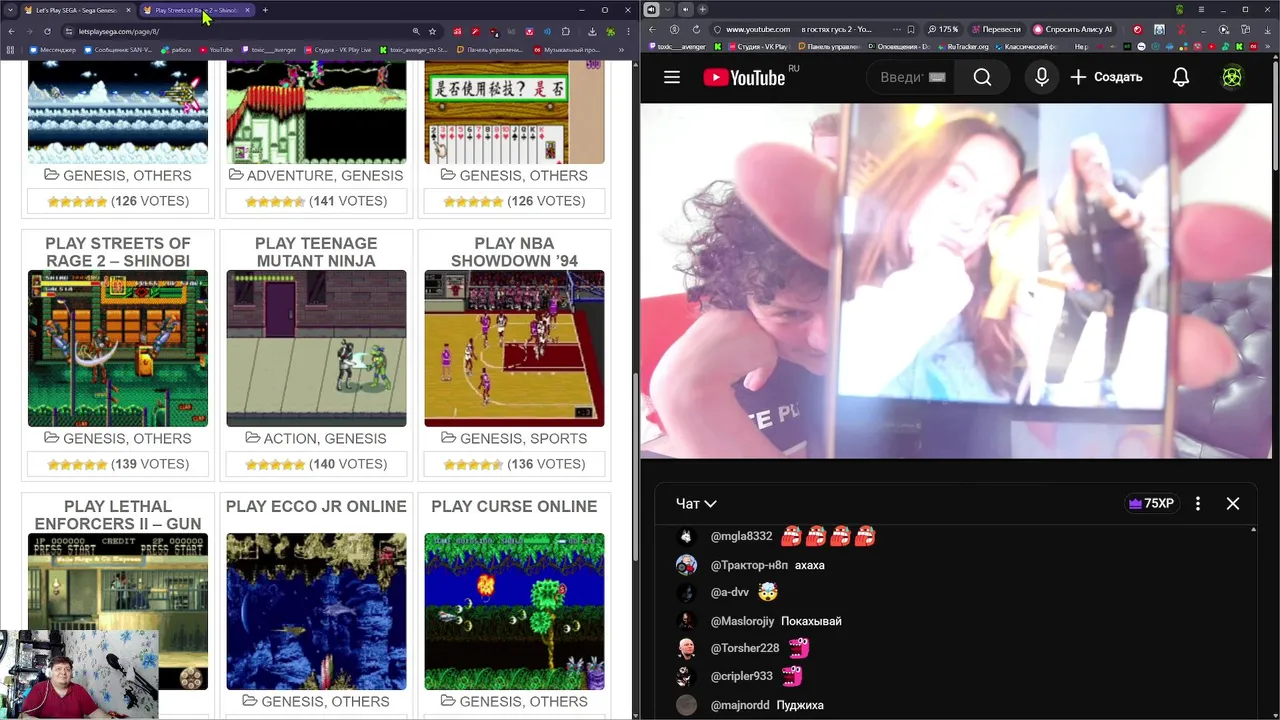This screenshot has height=720, width=1280.
Task: Open the Ecco Jr game thumbnail
Action: tap(316, 611)
